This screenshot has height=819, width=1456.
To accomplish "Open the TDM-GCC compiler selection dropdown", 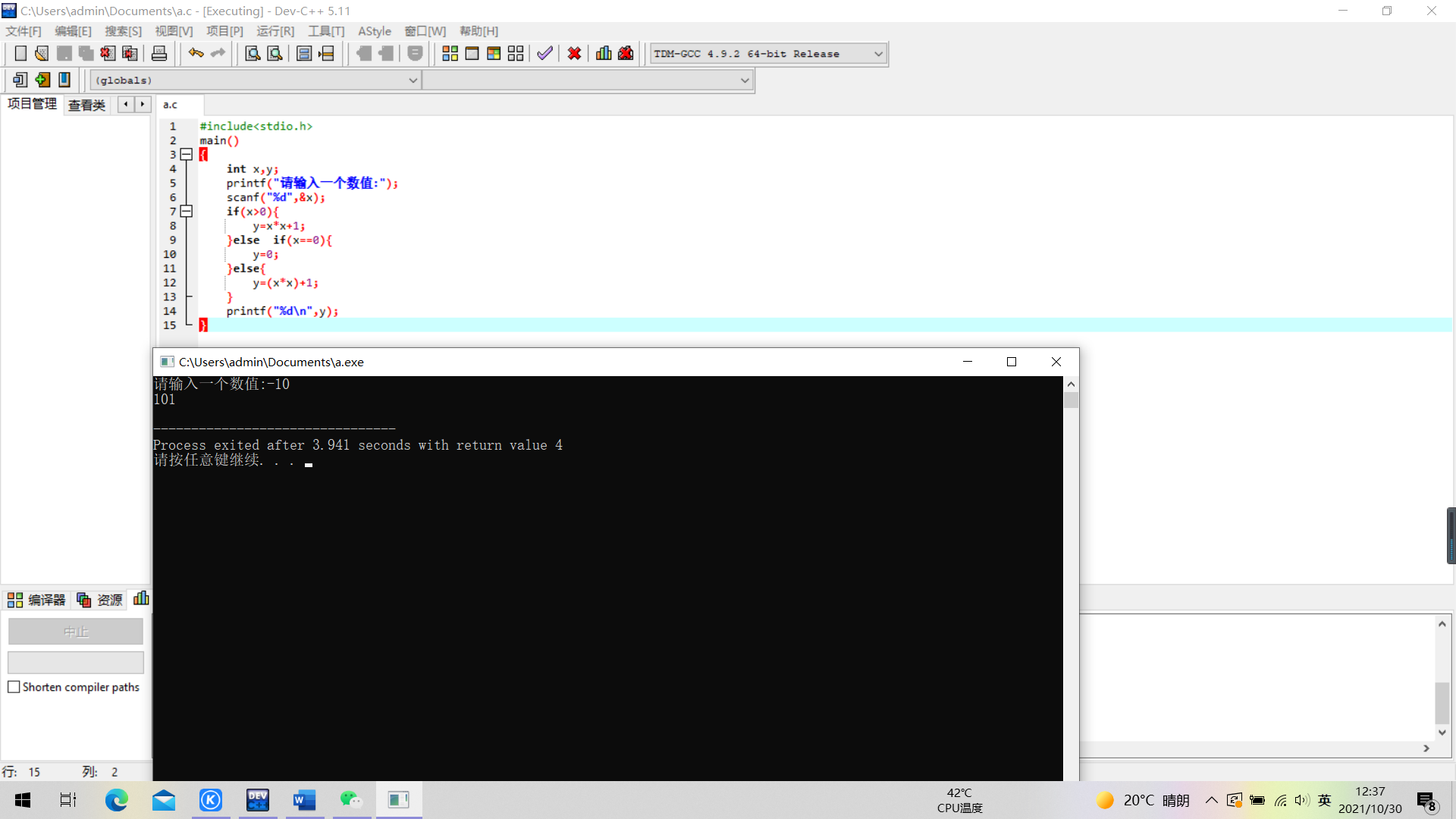I will [878, 54].
